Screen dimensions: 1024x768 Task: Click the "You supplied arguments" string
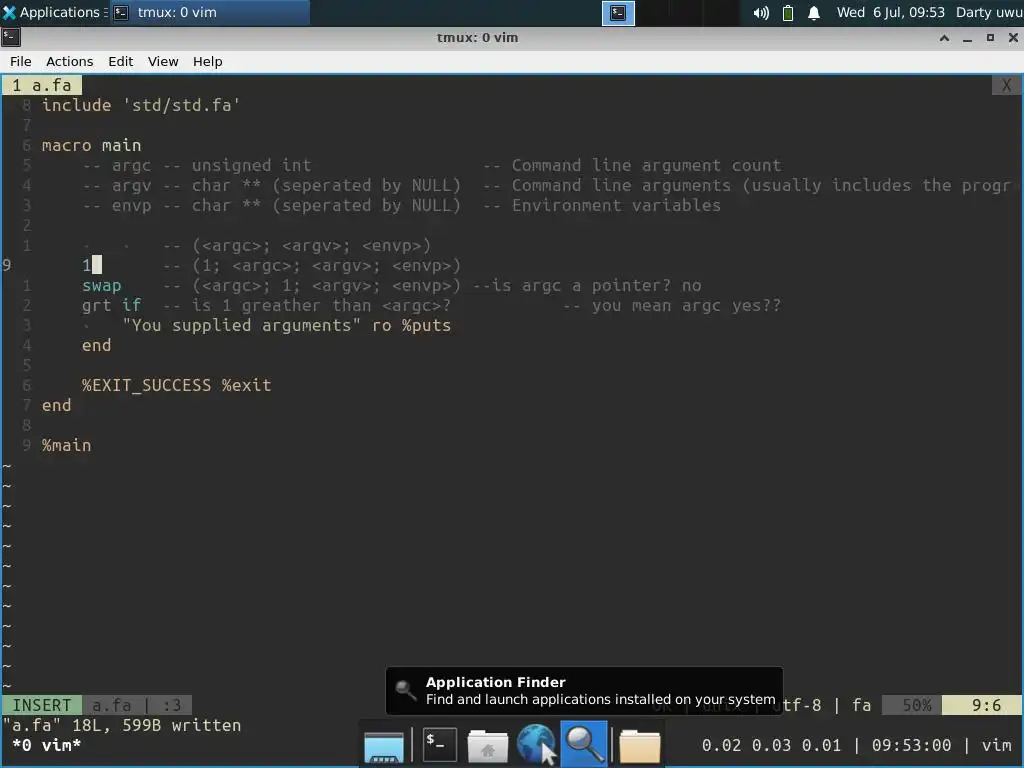242,325
